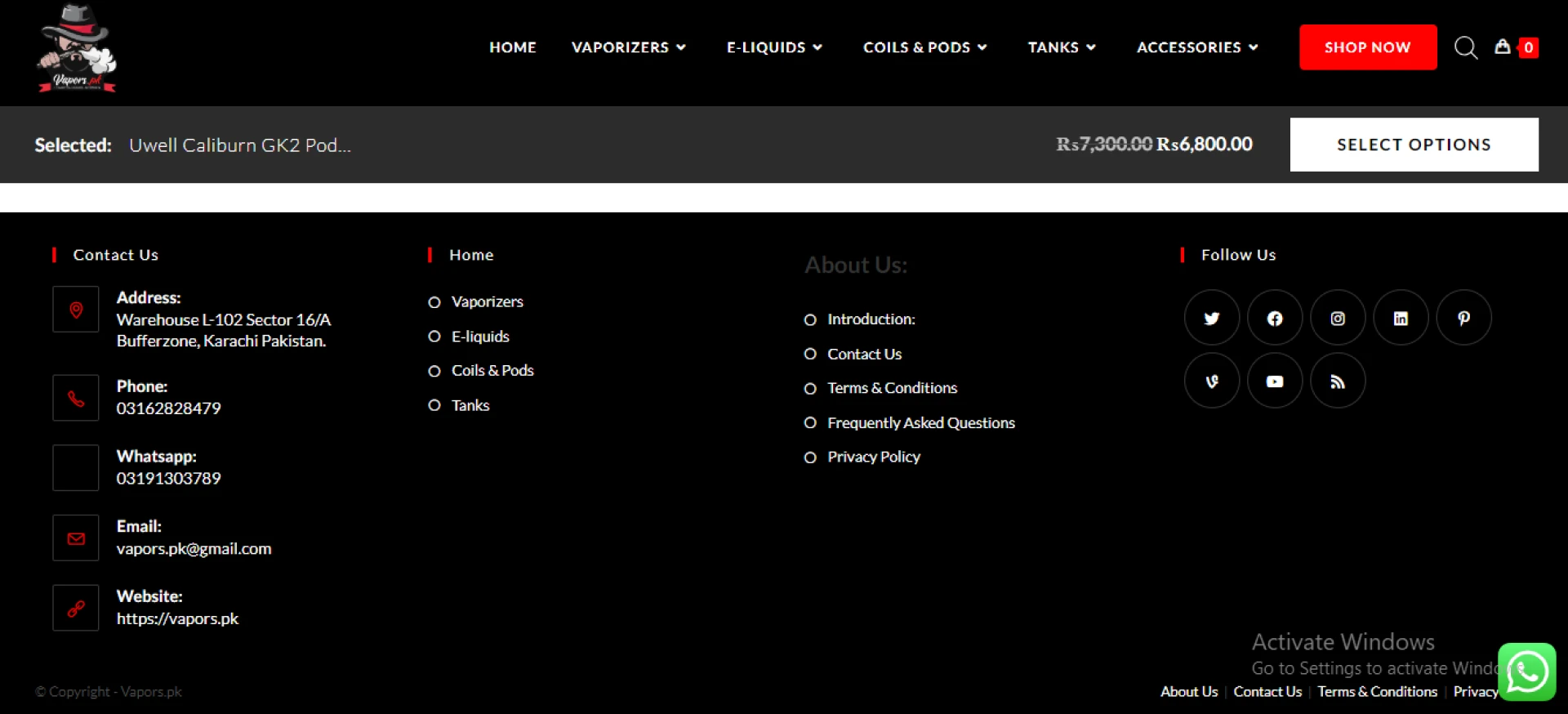Click the Pinterest social icon
Screen dimensions: 1568x714
(1463, 318)
